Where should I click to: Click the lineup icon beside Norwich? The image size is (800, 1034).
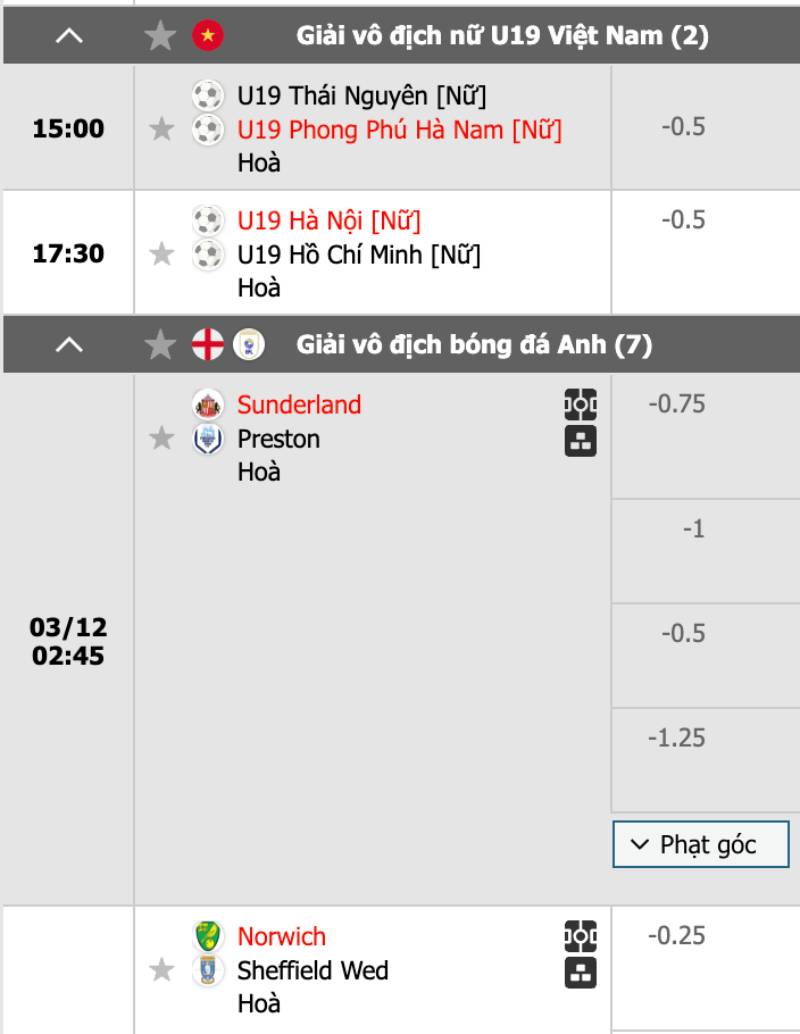click(580, 936)
